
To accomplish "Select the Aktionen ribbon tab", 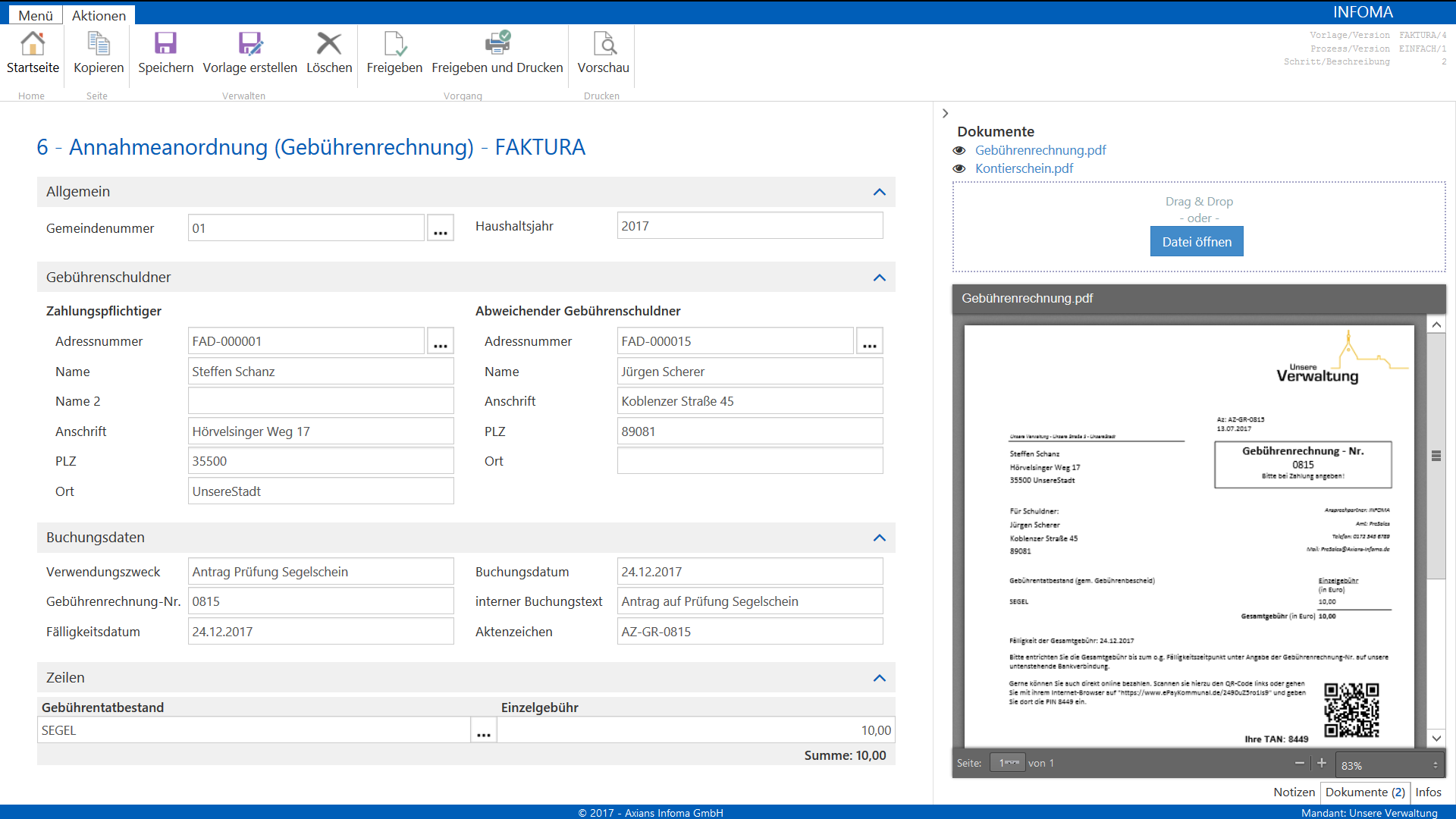I will [99, 15].
